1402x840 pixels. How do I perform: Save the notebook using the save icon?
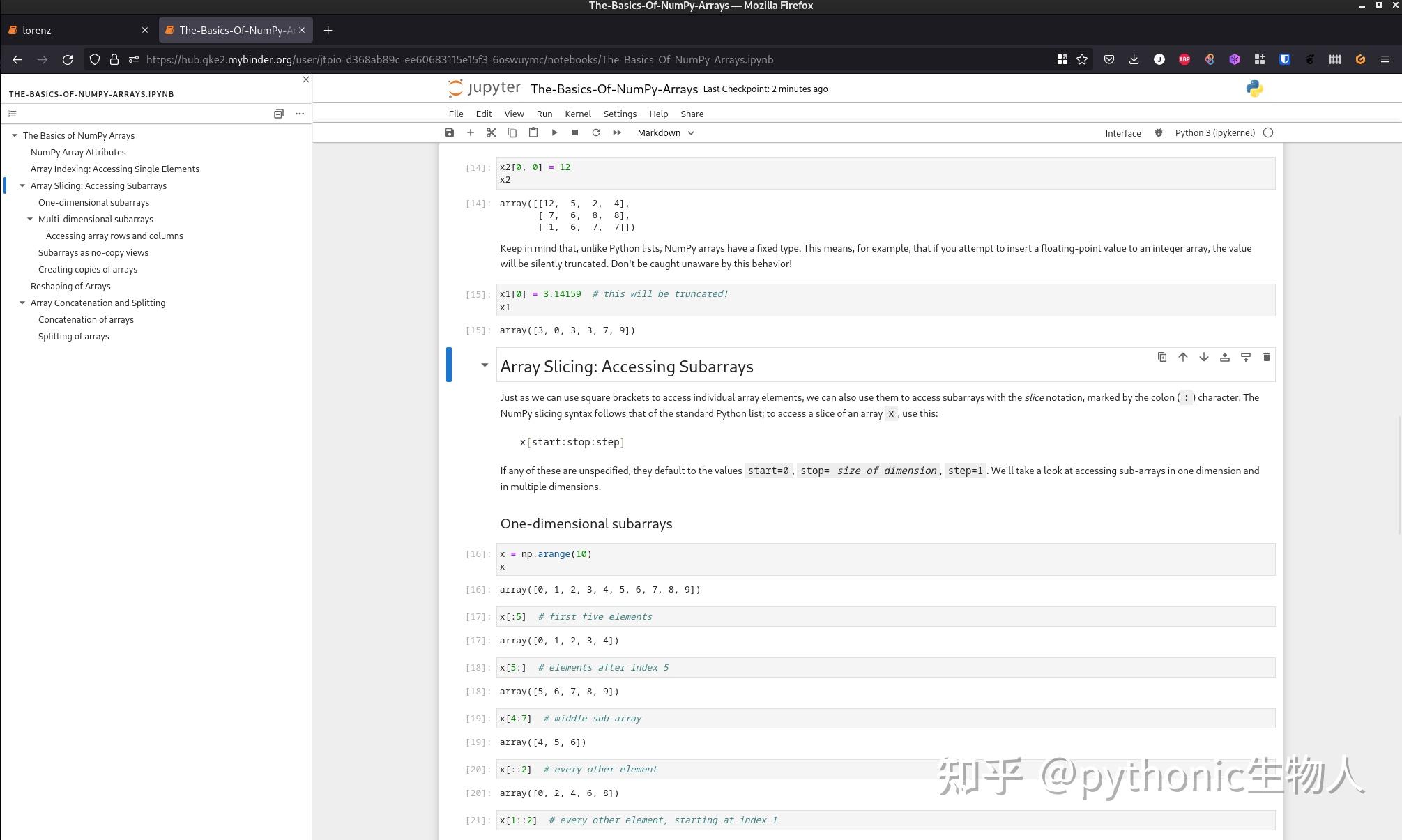(x=450, y=132)
